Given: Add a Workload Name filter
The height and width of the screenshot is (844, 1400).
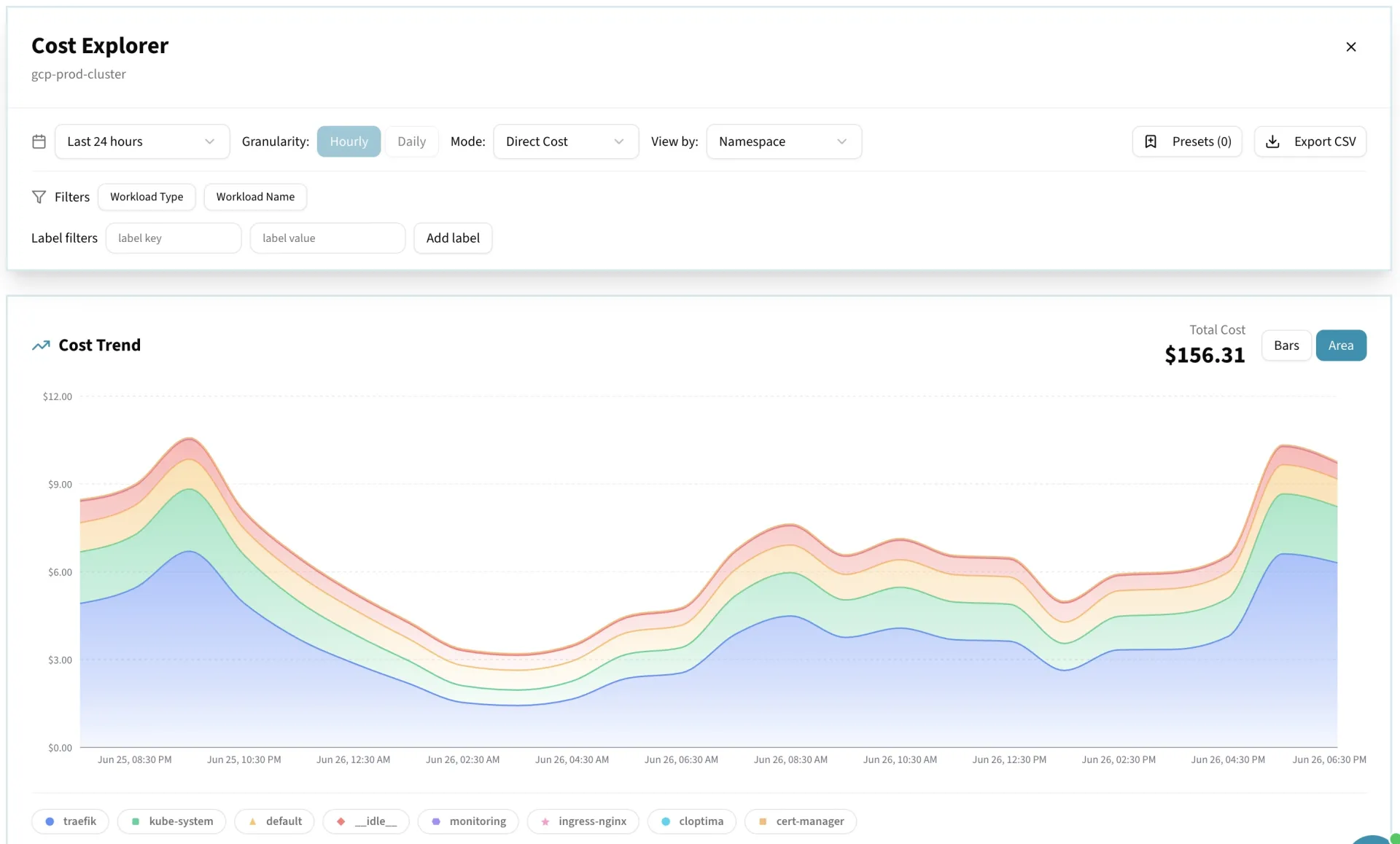Looking at the screenshot, I should [255, 197].
